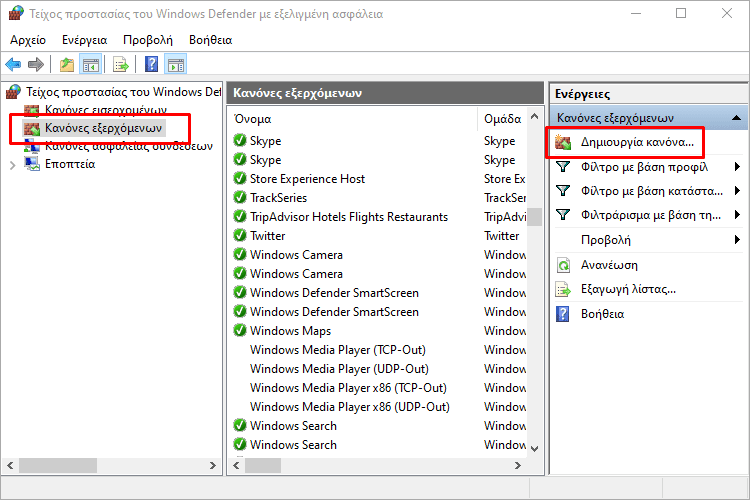Click tree pane horizontal scrollbar thumb
Image resolution: width=750 pixels, height=500 pixels.
(x=58, y=465)
